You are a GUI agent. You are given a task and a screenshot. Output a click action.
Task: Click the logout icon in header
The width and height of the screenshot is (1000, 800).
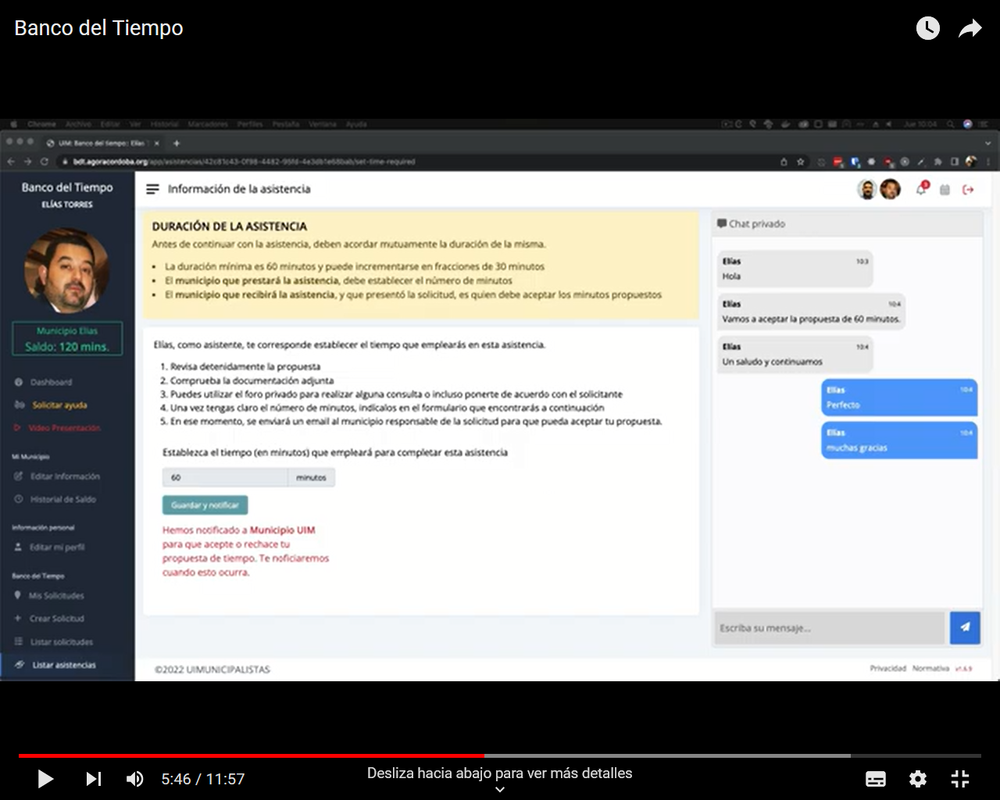[967, 190]
